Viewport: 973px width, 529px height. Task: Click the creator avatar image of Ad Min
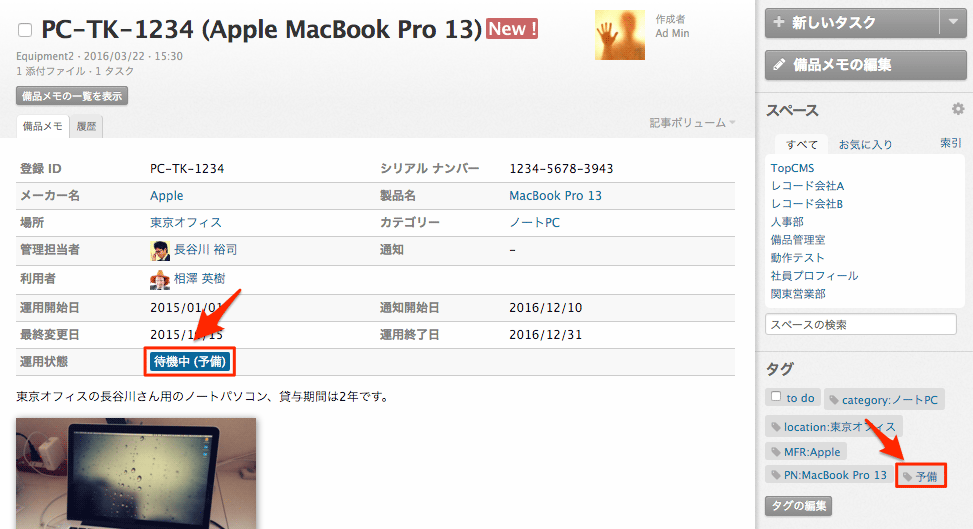[x=619, y=35]
